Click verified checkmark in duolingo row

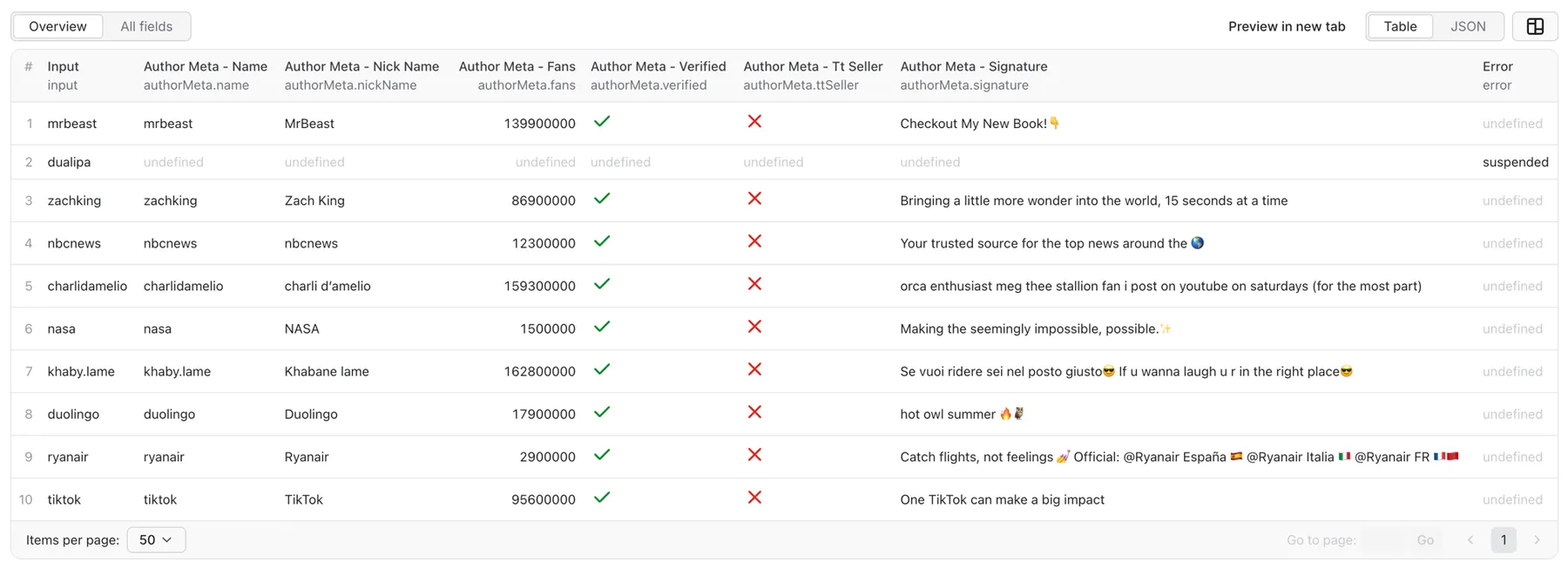click(x=601, y=412)
